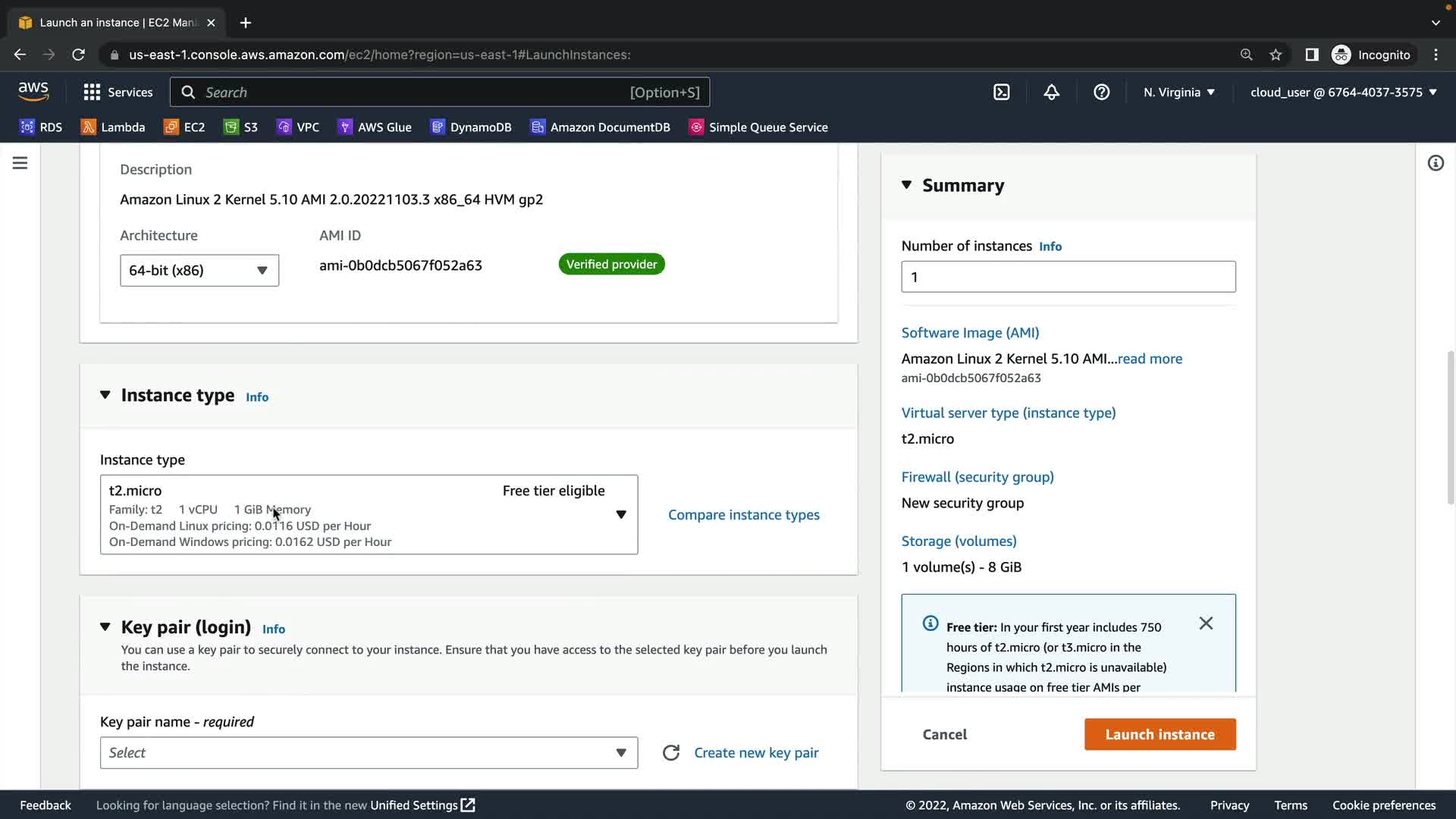Refresh the key pair list
Viewport: 1456px width, 819px height.
click(670, 753)
